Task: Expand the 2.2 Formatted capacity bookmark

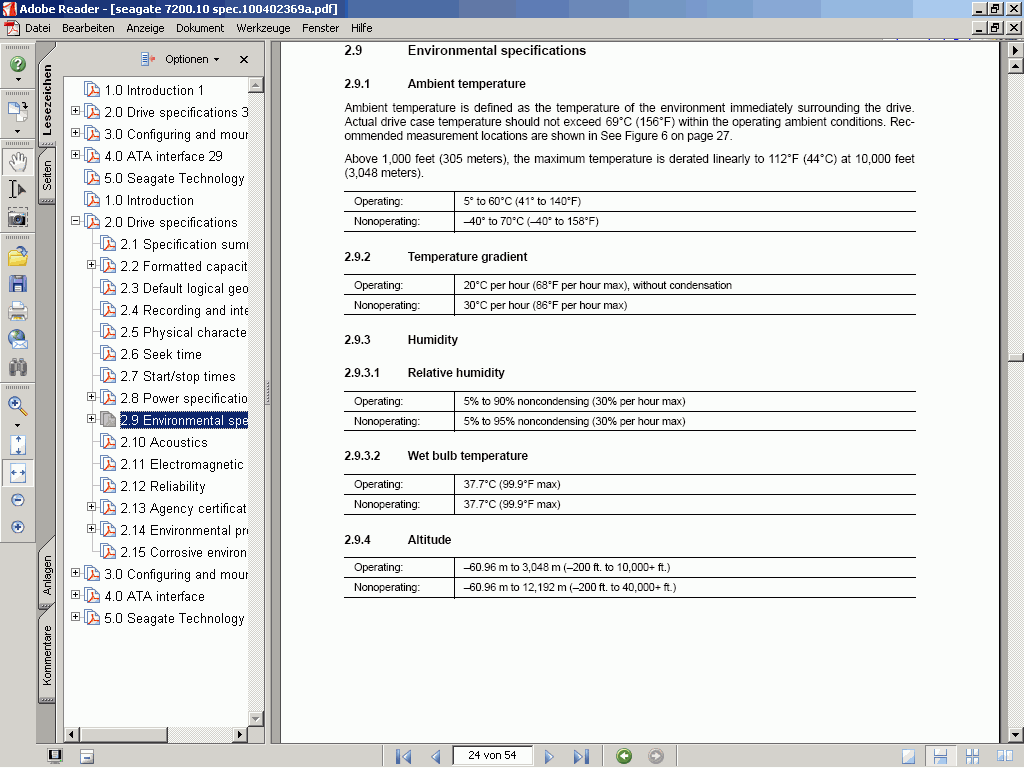Action: coord(92,265)
